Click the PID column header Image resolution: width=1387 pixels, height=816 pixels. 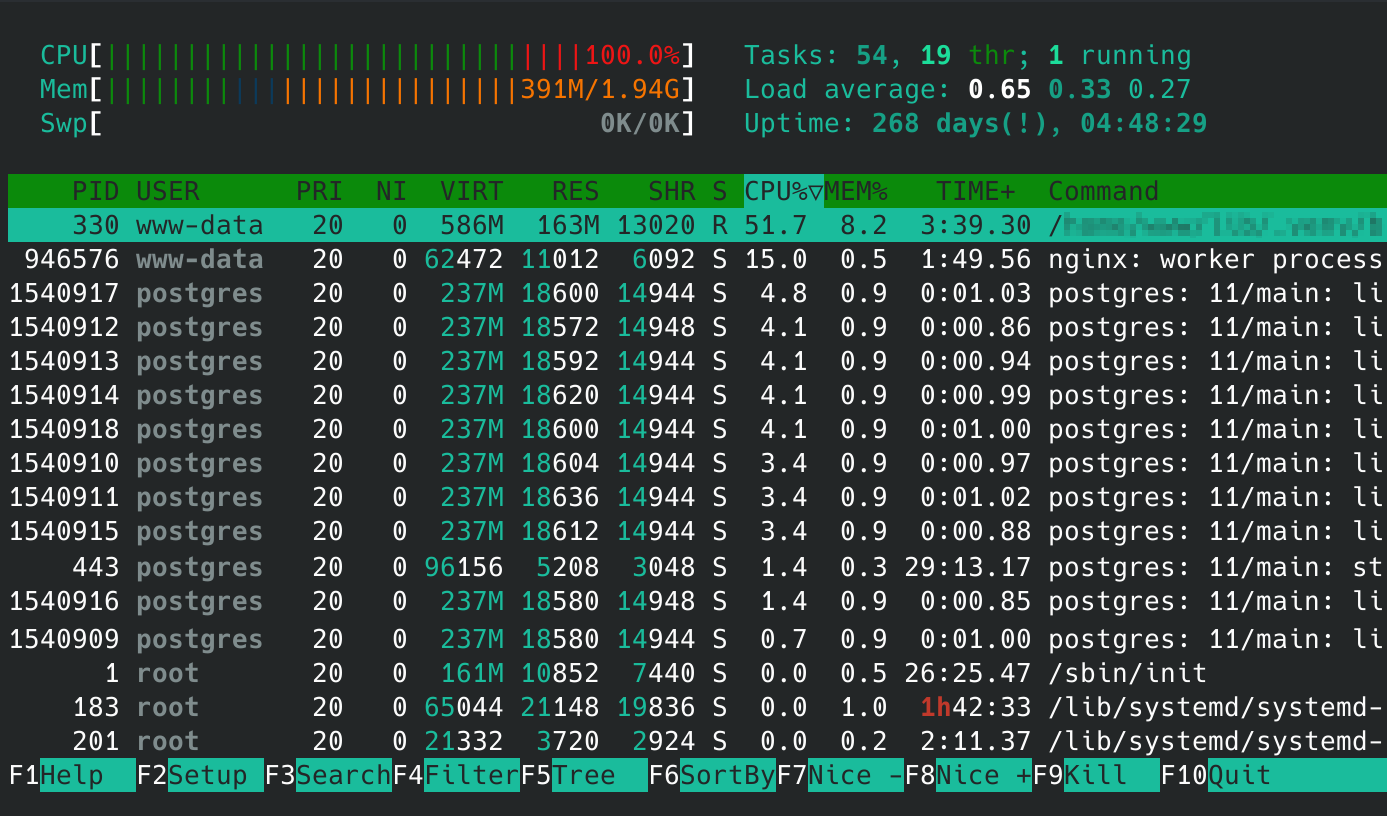click(x=95, y=191)
